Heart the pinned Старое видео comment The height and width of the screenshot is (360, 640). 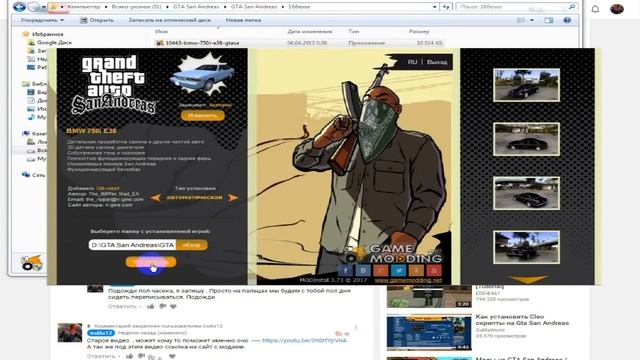pyautogui.click(x=172, y=356)
